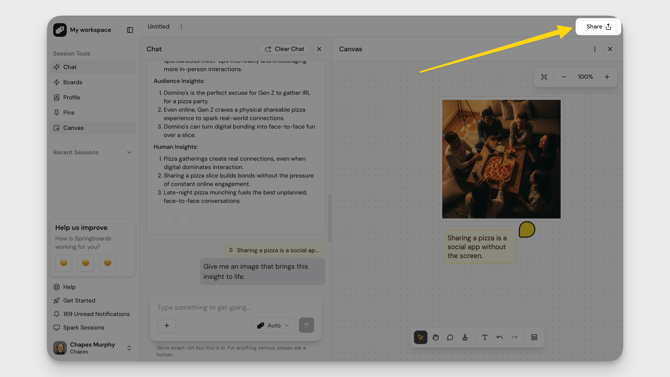Open Boards in Session Tools
Viewport: 670px width, 377px height.
[x=93, y=82]
